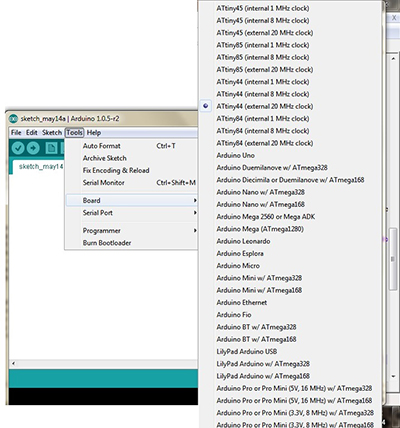The height and width of the screenshot is (428, 400).
Task: Expand the Board submenu
Action: coord(131,200)
